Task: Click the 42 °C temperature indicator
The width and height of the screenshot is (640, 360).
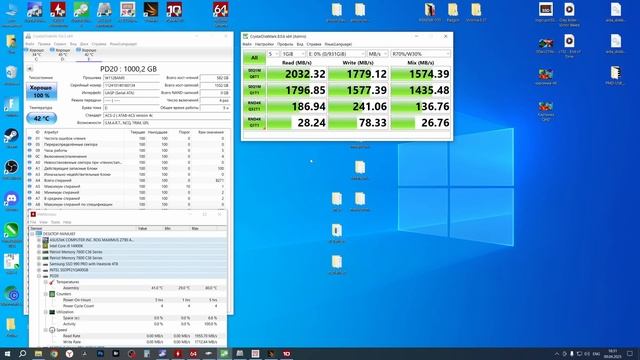Action: pyautogui.click(x=42, y=118)
